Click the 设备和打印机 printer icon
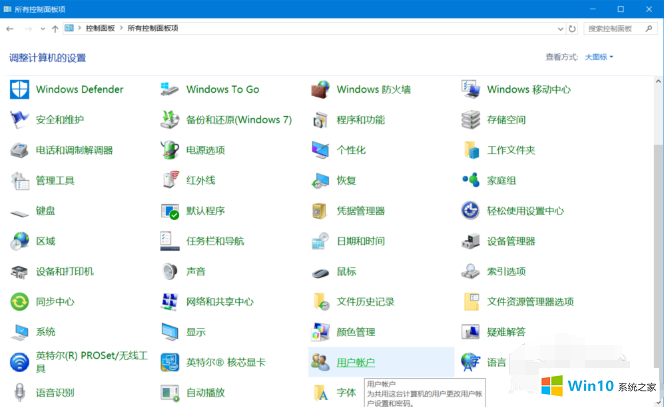 [19, 271]
